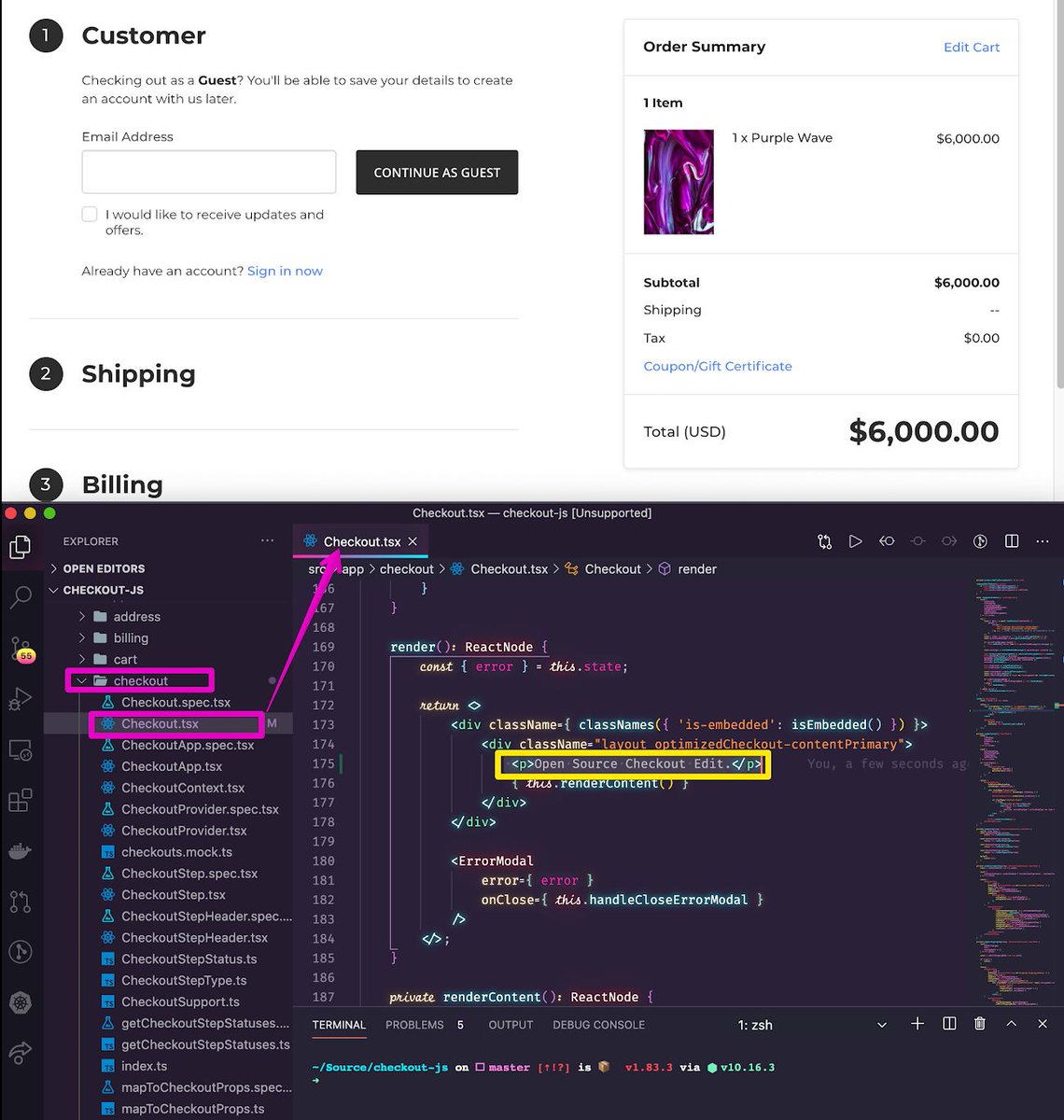Screen dimensions: 1064x1120
Task: Open the Search view in activity bar
Action: [21, 597]
